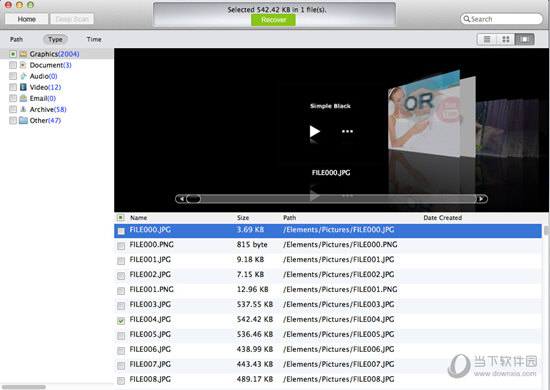Screen dimensions: 550x390
Task: Check the Email category checkbox
Action: pyautogui.click(x=13, y=98)
